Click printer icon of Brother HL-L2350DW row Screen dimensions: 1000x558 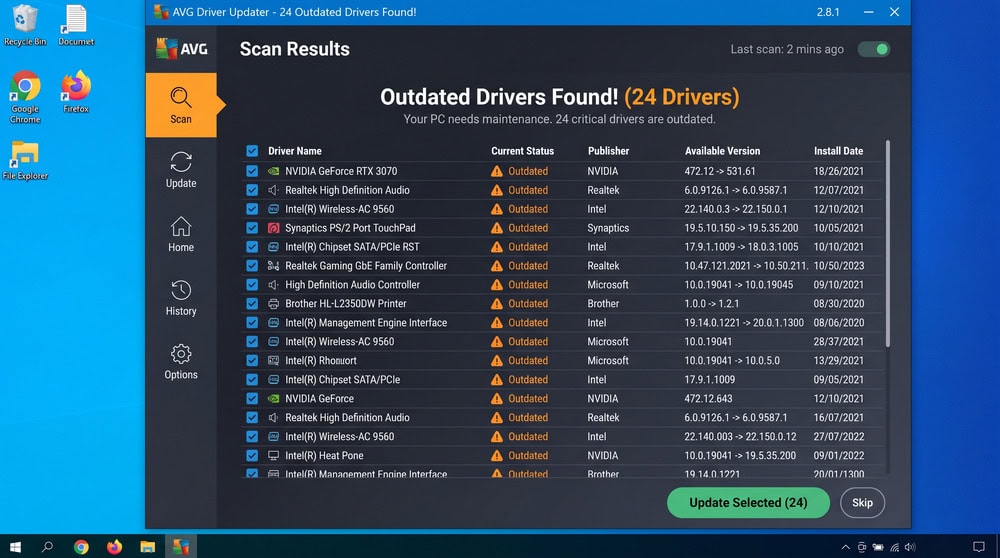click(x=274, y=304)
